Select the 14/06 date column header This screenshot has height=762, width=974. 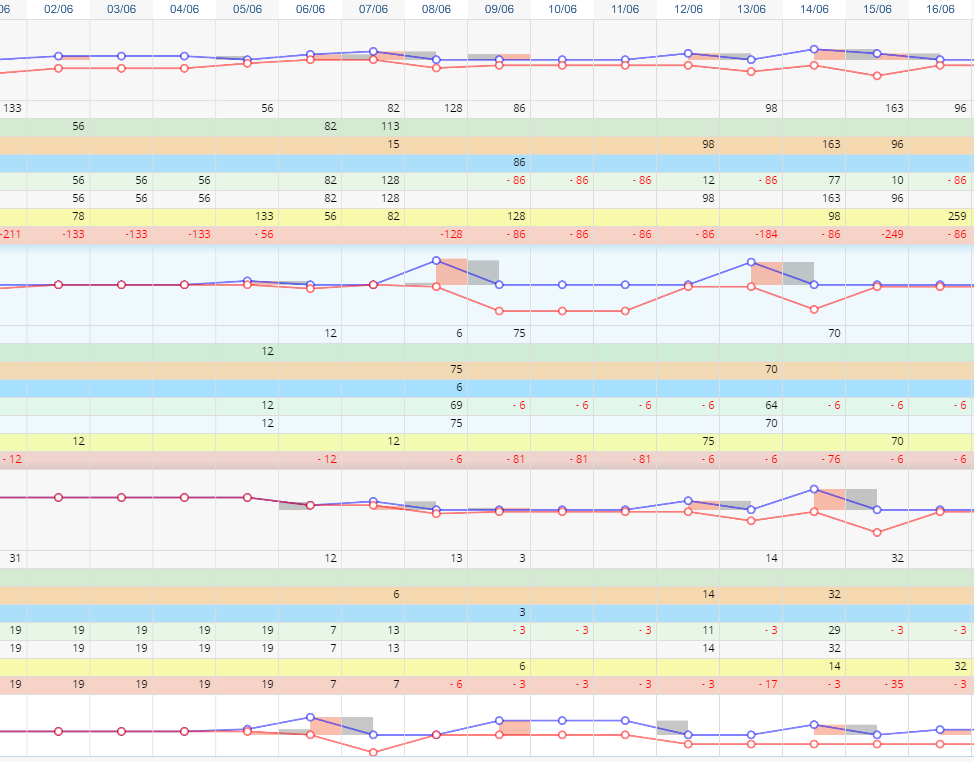coord(814,9)
